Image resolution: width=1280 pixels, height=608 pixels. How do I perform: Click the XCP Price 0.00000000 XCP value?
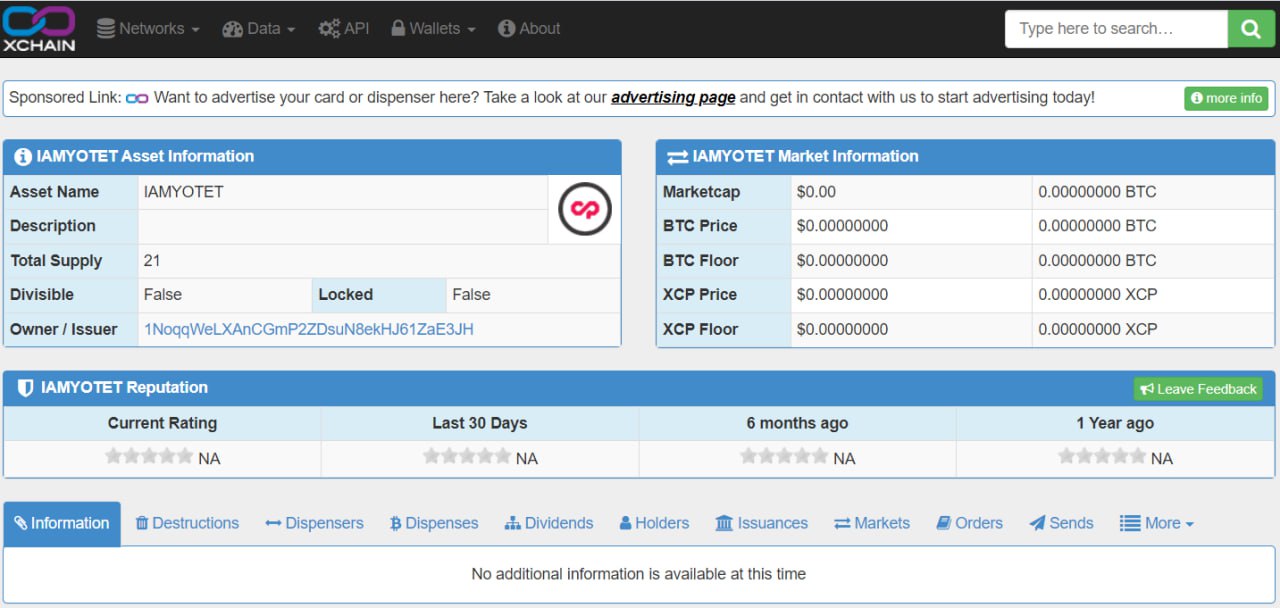click(x=1098, y=295)
